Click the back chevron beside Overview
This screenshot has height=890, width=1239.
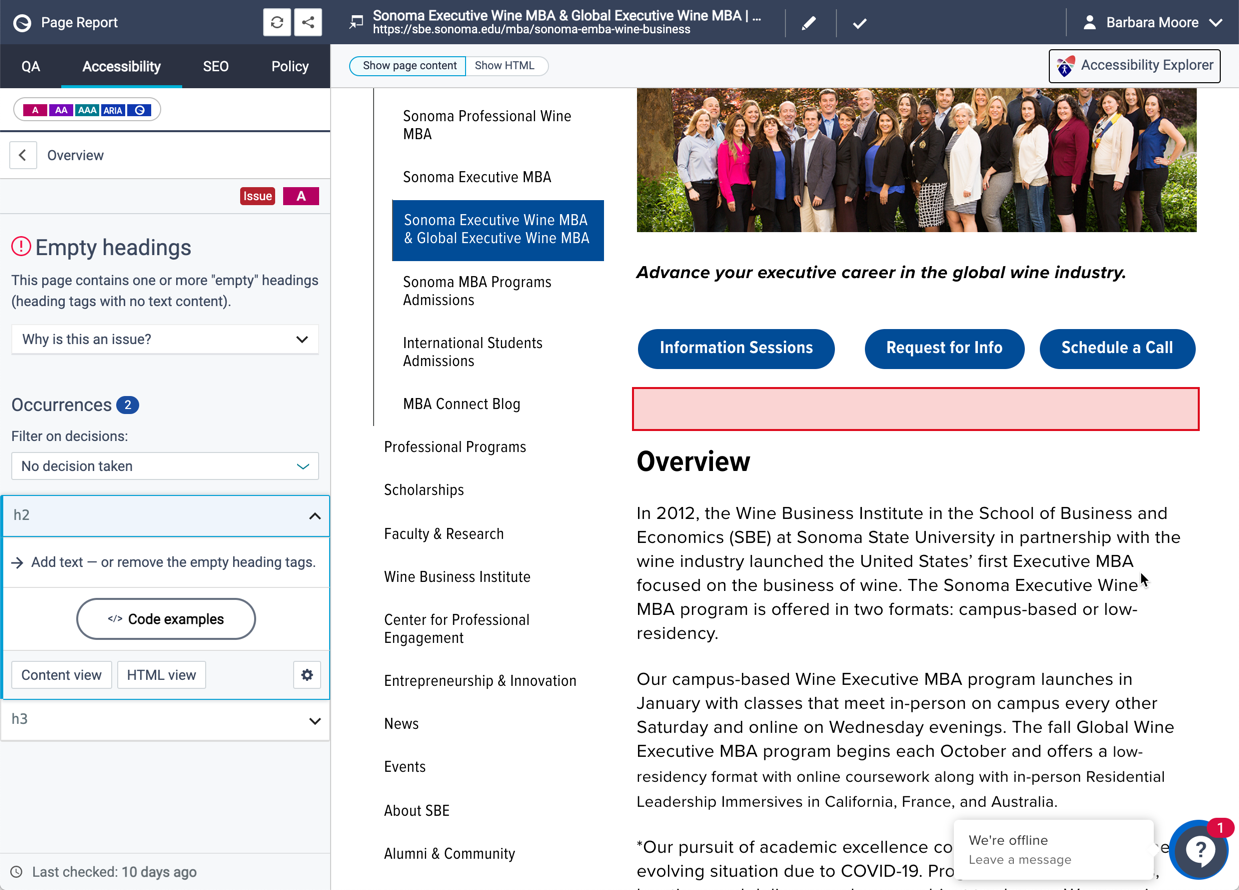point(22,155)
